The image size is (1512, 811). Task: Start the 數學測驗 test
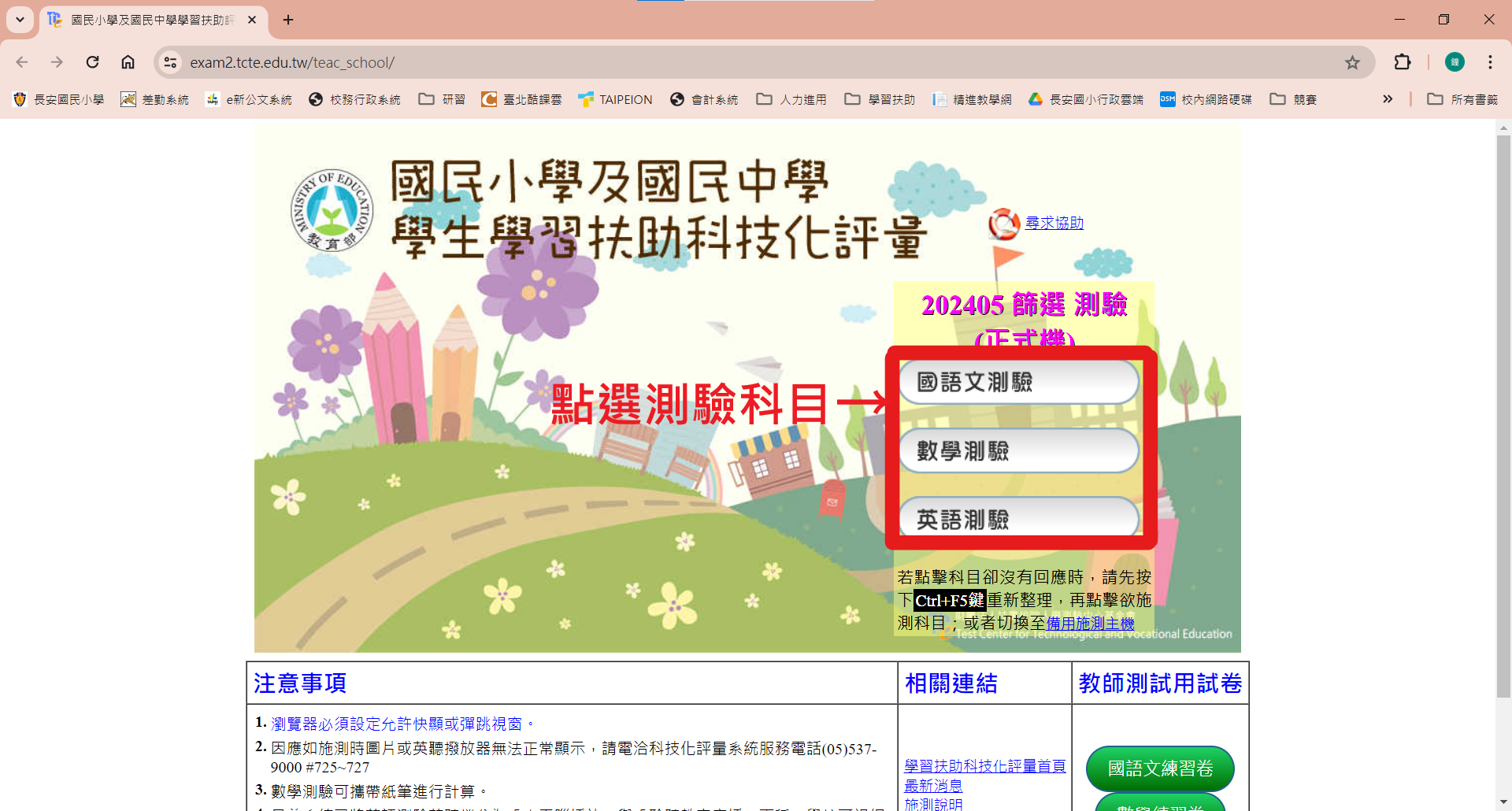1018,451
